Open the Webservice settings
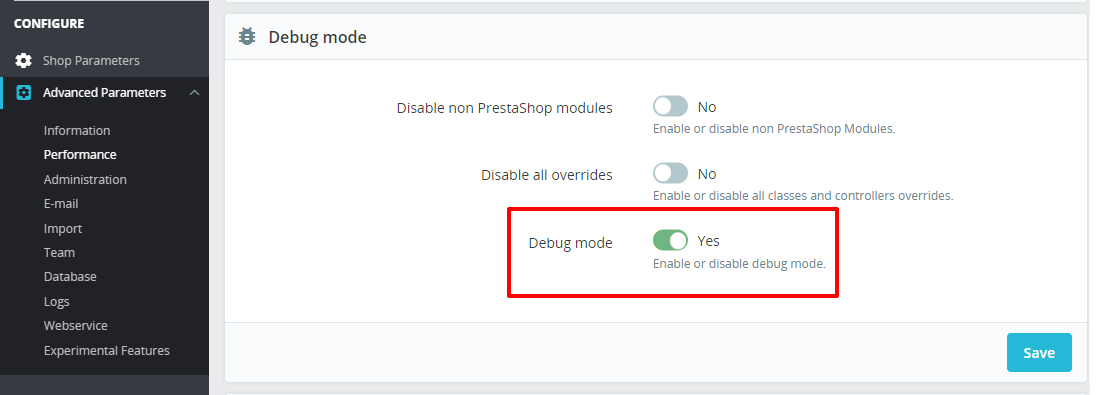 [76, 326]
